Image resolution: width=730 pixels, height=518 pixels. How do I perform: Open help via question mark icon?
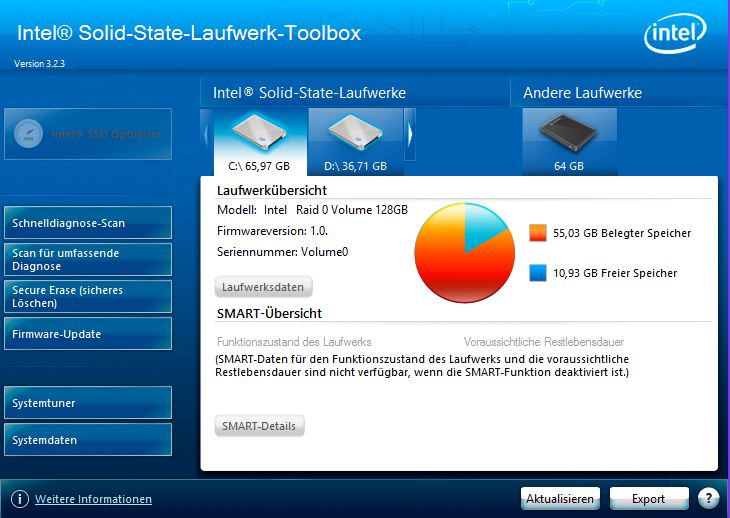(709, 498)
